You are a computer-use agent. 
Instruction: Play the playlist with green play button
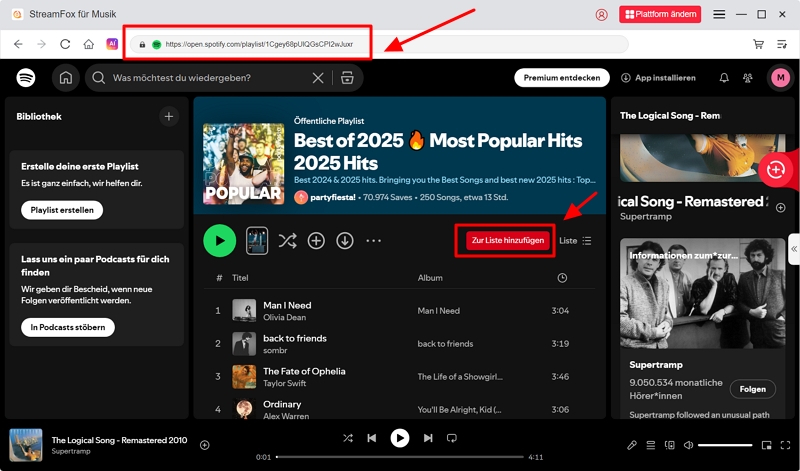pyautogui.click(x=219, y=240)
